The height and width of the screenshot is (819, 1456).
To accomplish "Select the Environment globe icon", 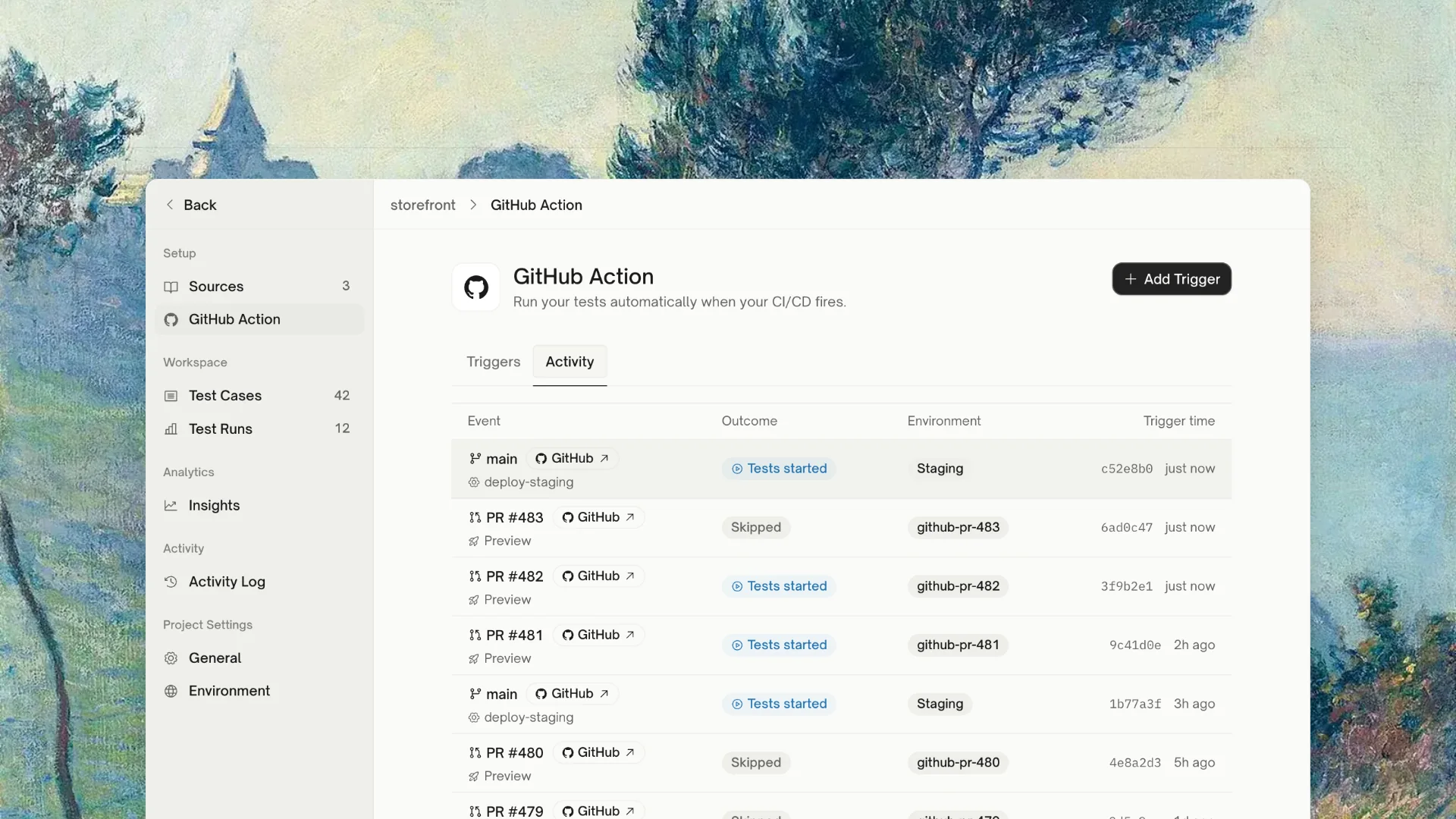I will [171, 691].
